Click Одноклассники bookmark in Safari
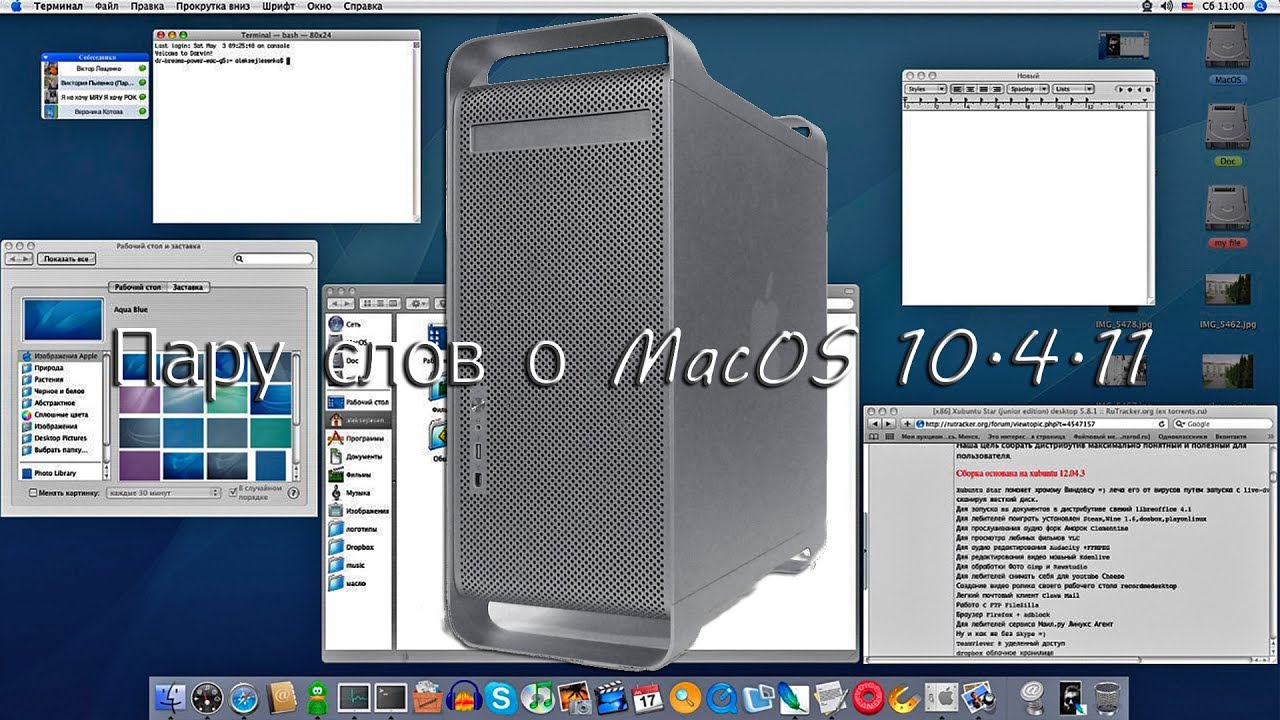The width and height of the screenshot is (1280, 720). click(x=1184, y=437)
